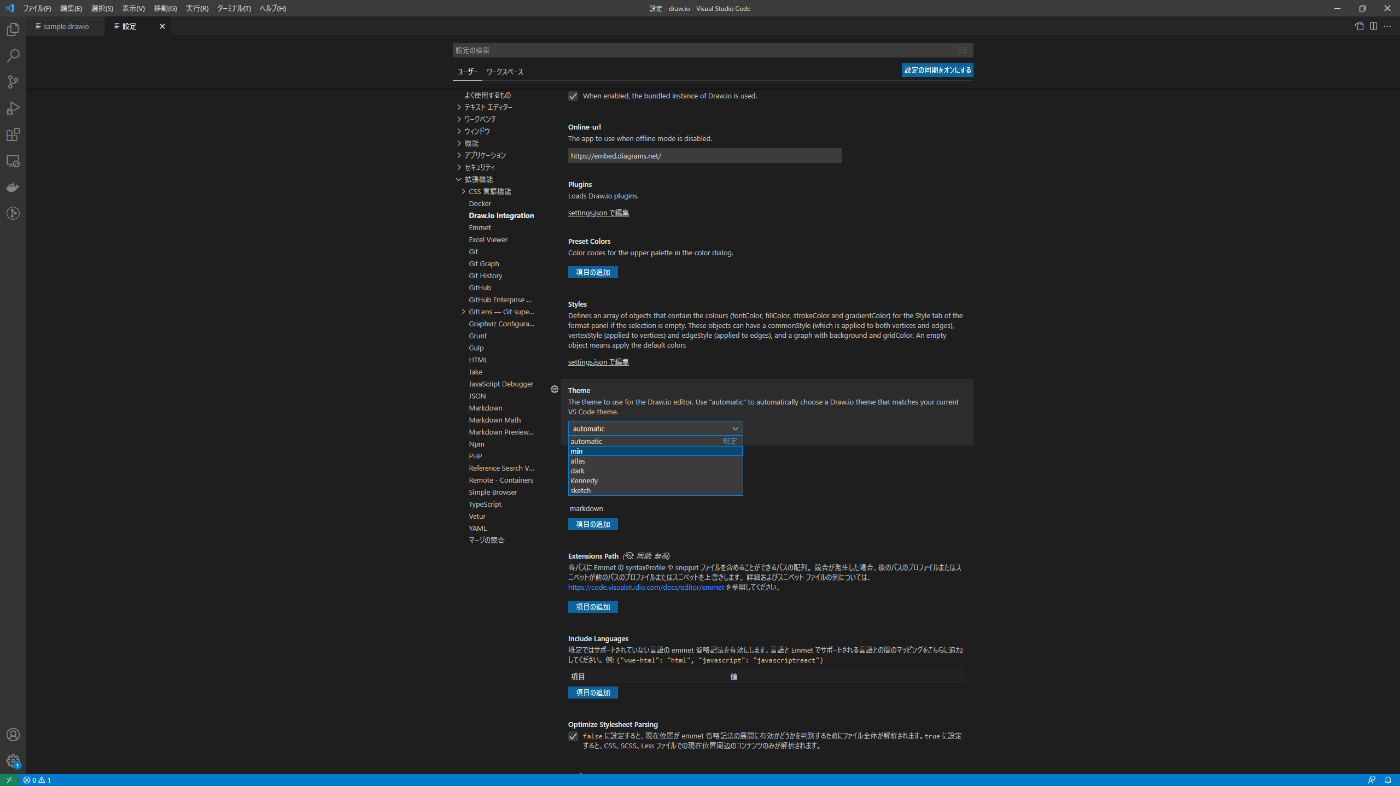Expand the ウィンドウ settings category
Viewport: 1400px width, 786px height.
(x=477, y=131)
